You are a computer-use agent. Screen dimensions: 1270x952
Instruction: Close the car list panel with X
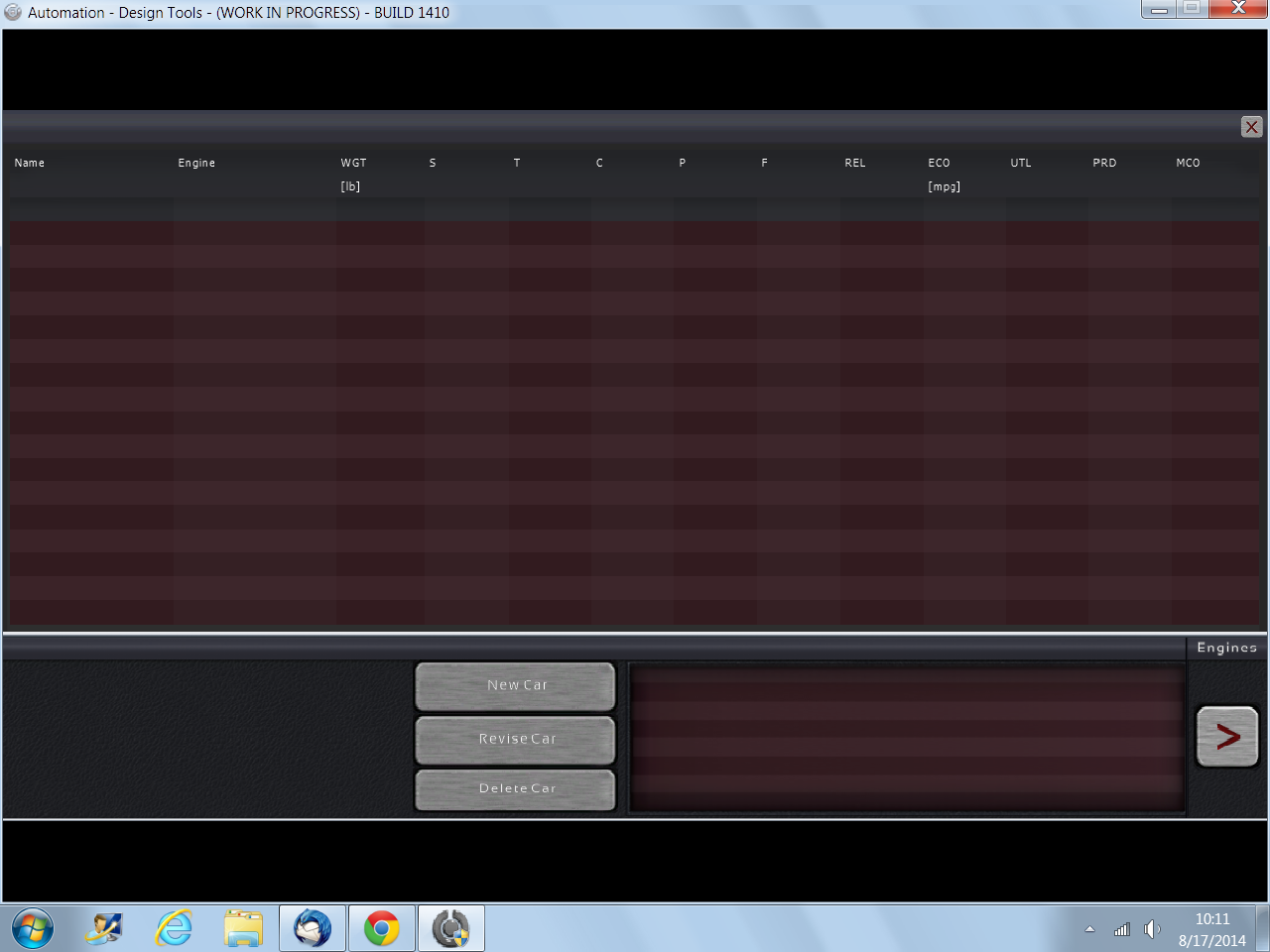click(1251, 127)
